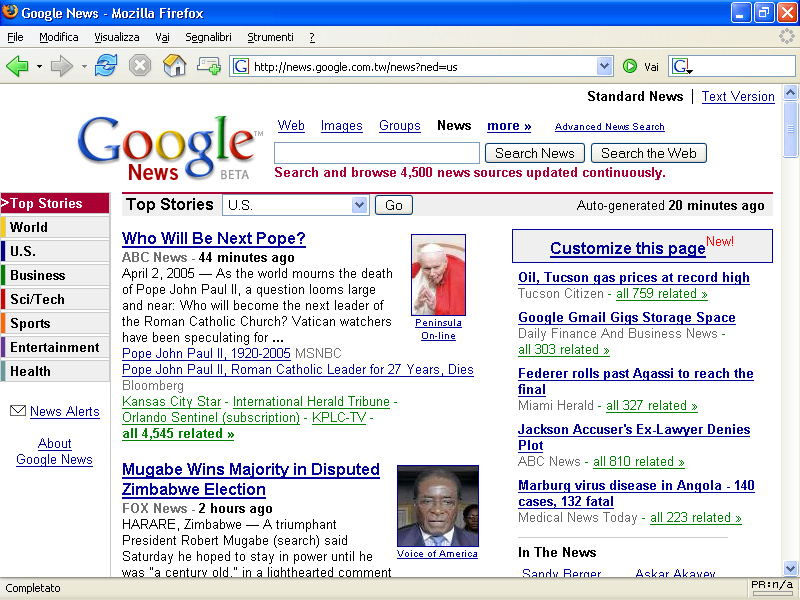Select the Entertainment news section

pos(55,347)
